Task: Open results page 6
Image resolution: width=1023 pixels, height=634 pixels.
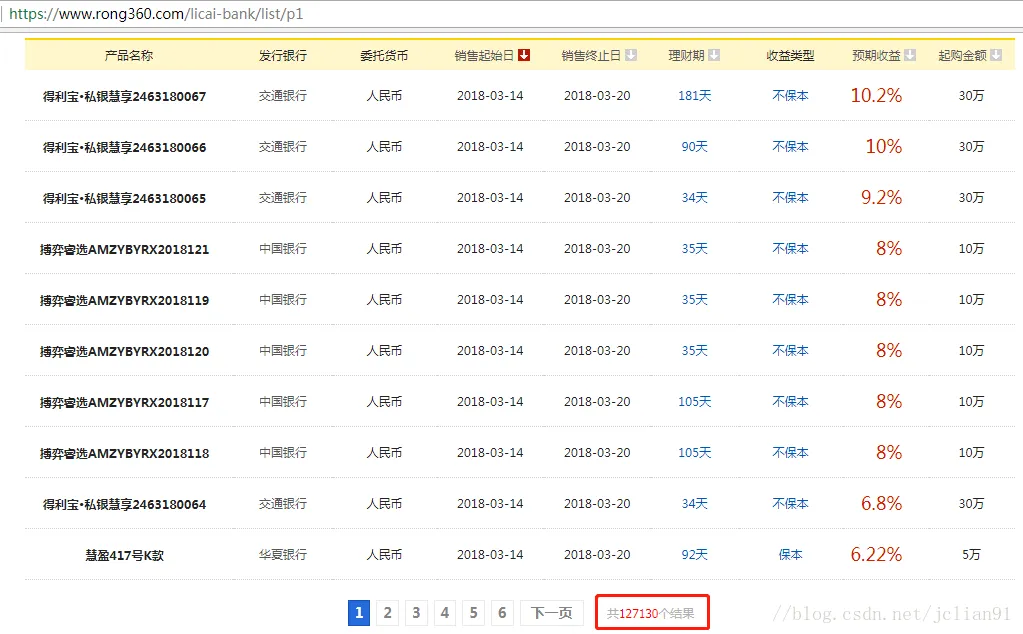Action: coord(502,613)
